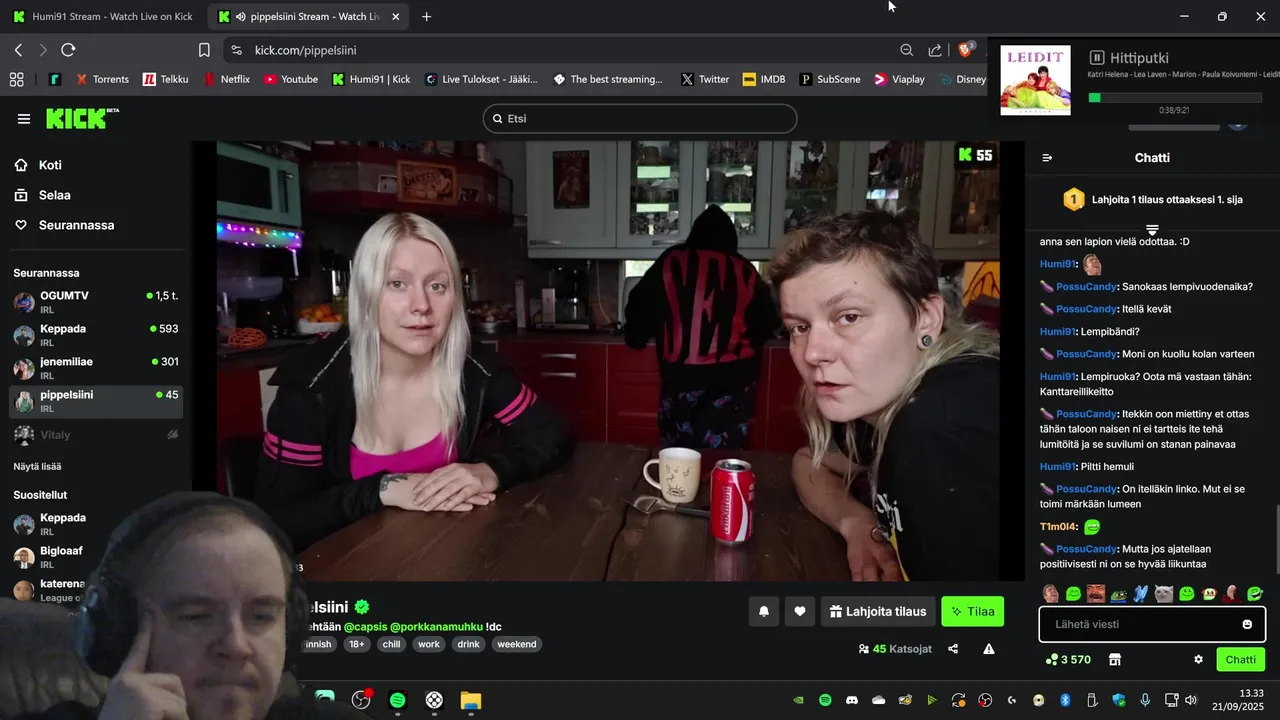Select the pippelsiini channel in followed list
This screenshot has width=1280, height=720.
pyautogui.click(x=96, y=401)
